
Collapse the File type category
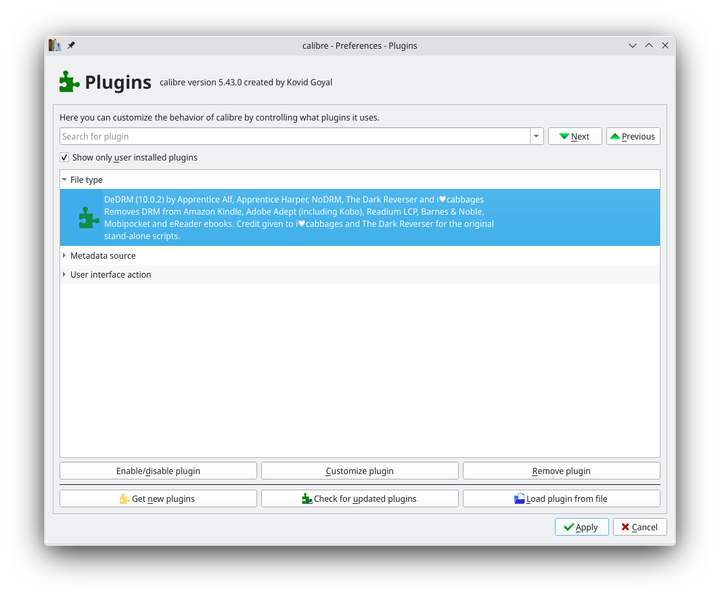coord(65,180)
